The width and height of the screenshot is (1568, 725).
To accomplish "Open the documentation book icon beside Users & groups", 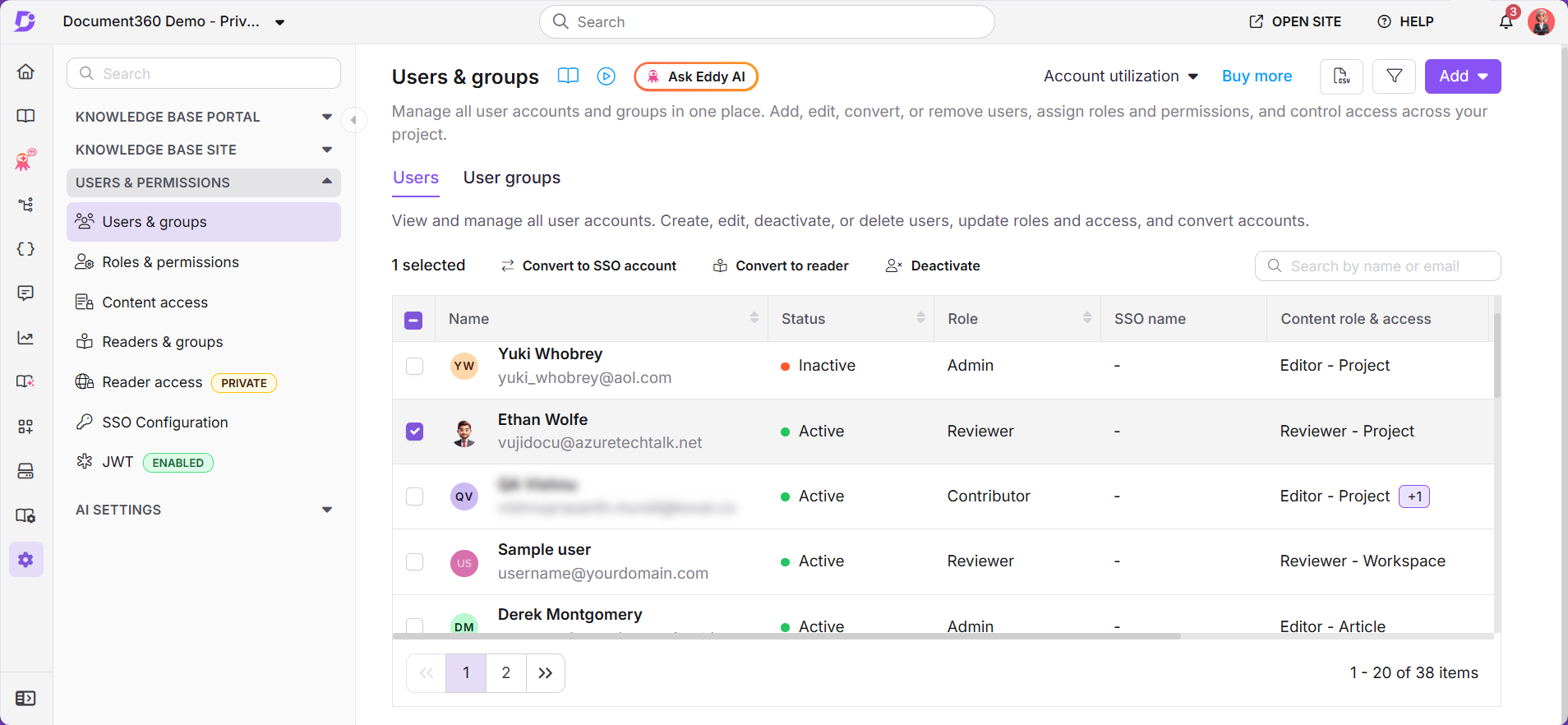I will click(x=568, y=76).
